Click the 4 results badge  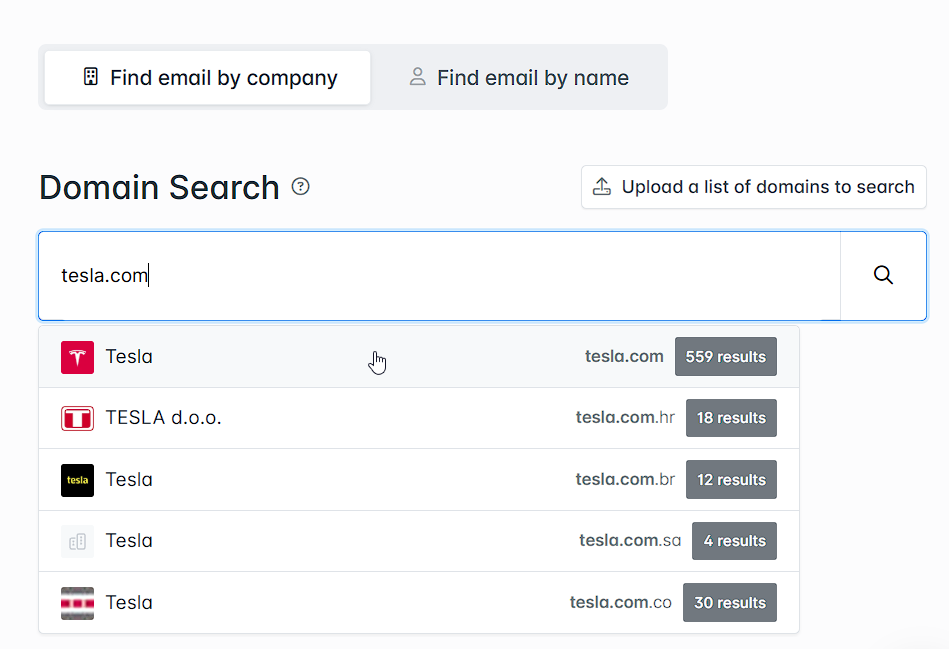click(x=734, y=541)
